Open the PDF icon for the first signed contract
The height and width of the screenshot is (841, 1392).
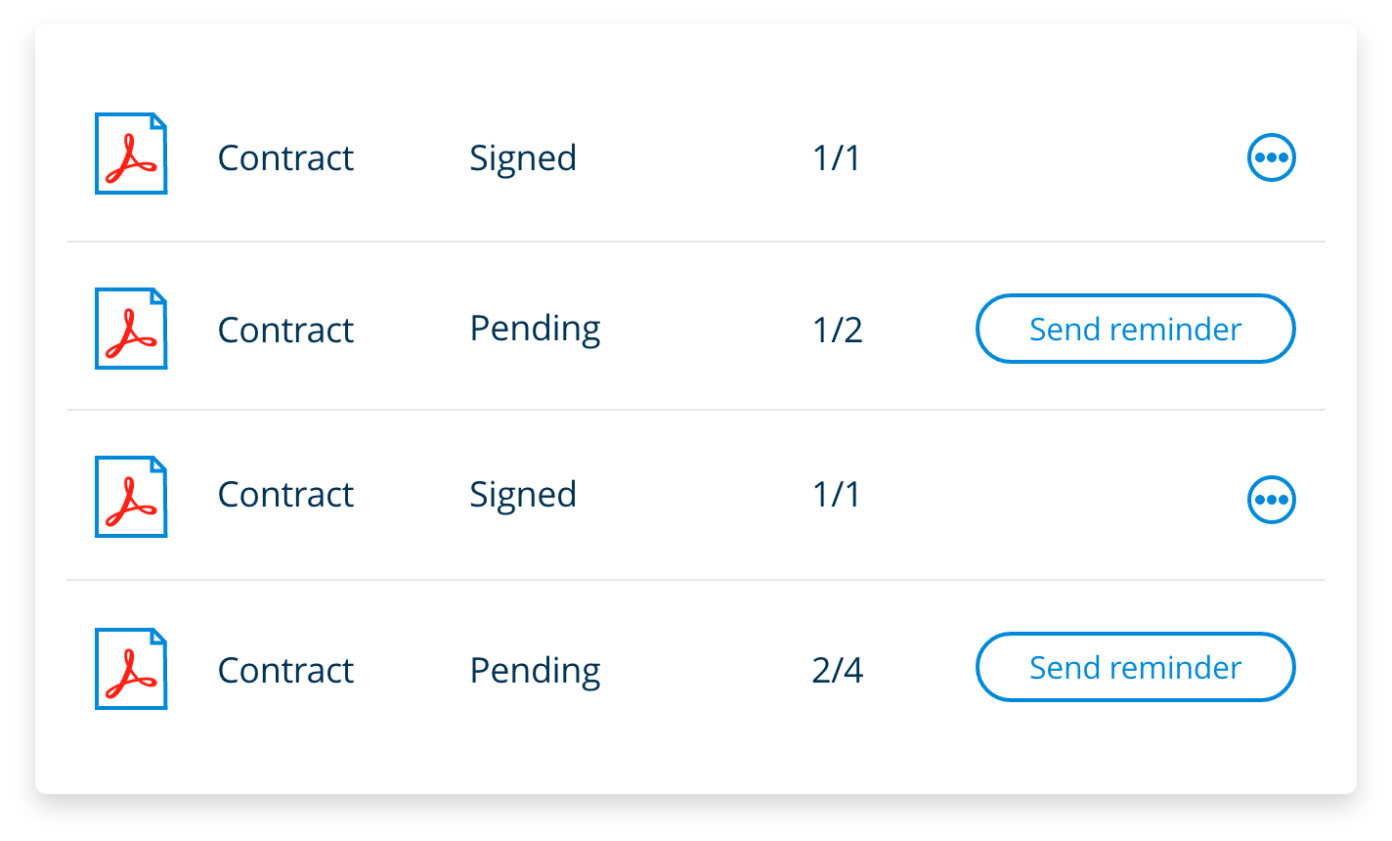click(x=129, y=154)
